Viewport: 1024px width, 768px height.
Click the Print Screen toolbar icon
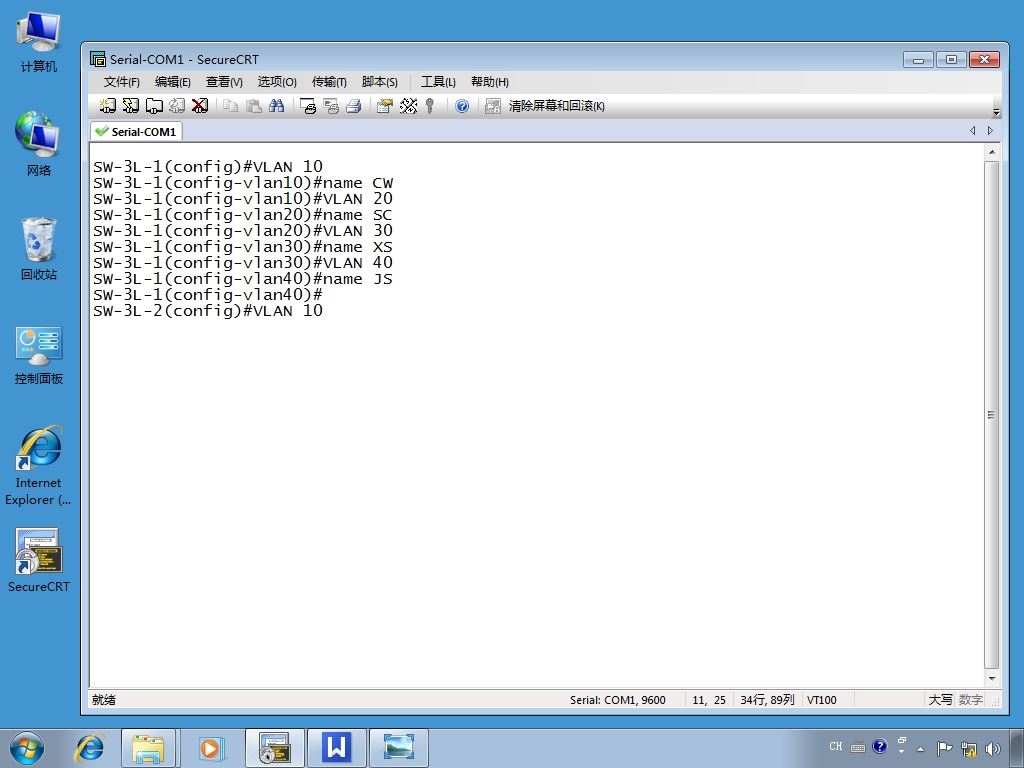coord(308,106)
